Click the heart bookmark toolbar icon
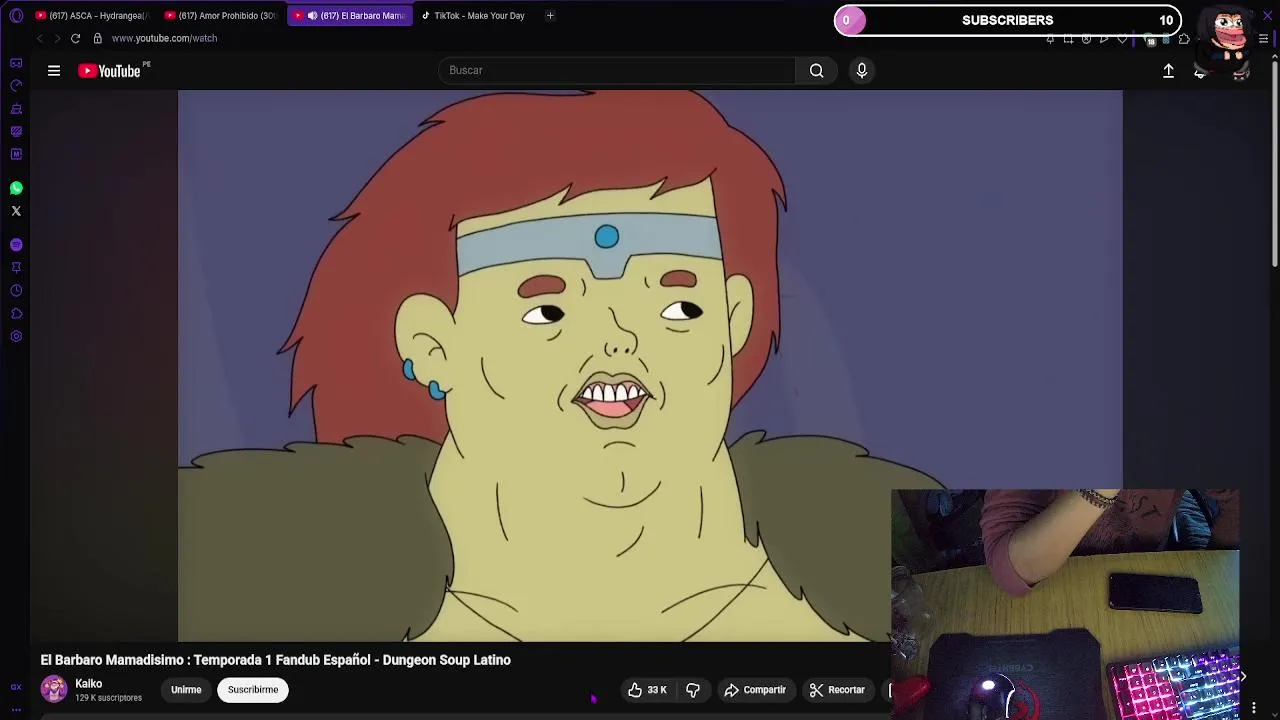The image size is (1280, 720). (x=1122, y=39)
